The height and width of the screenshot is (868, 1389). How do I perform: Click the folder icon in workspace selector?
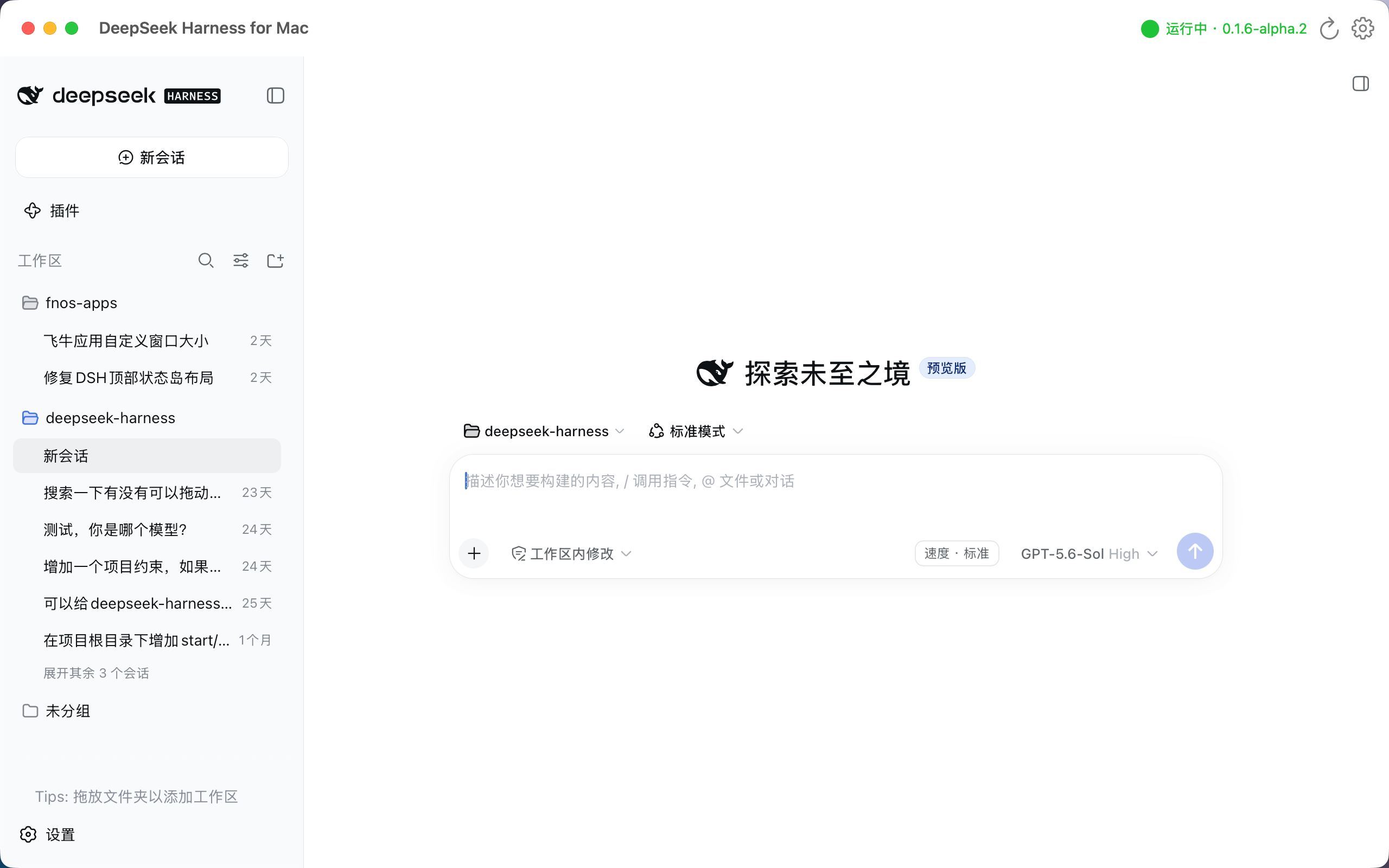point(472,431)
